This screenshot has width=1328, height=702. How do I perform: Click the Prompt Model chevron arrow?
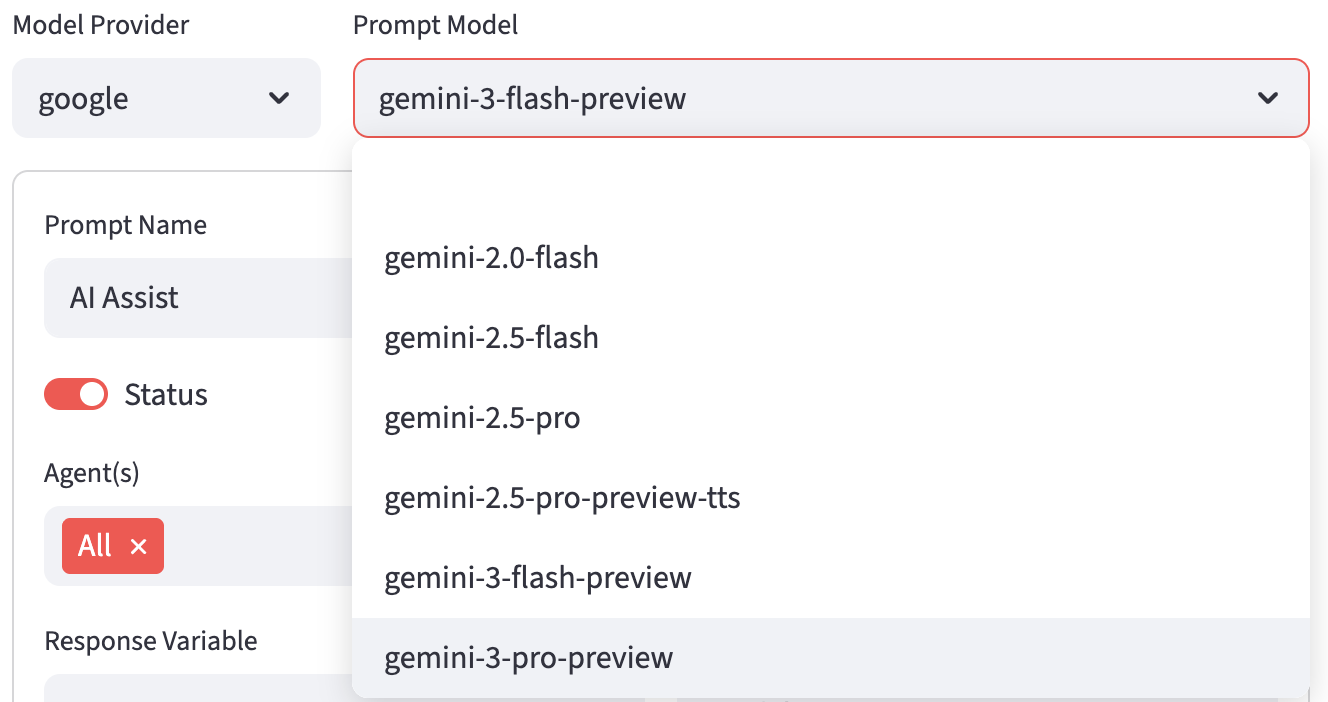pos(1268,98)
